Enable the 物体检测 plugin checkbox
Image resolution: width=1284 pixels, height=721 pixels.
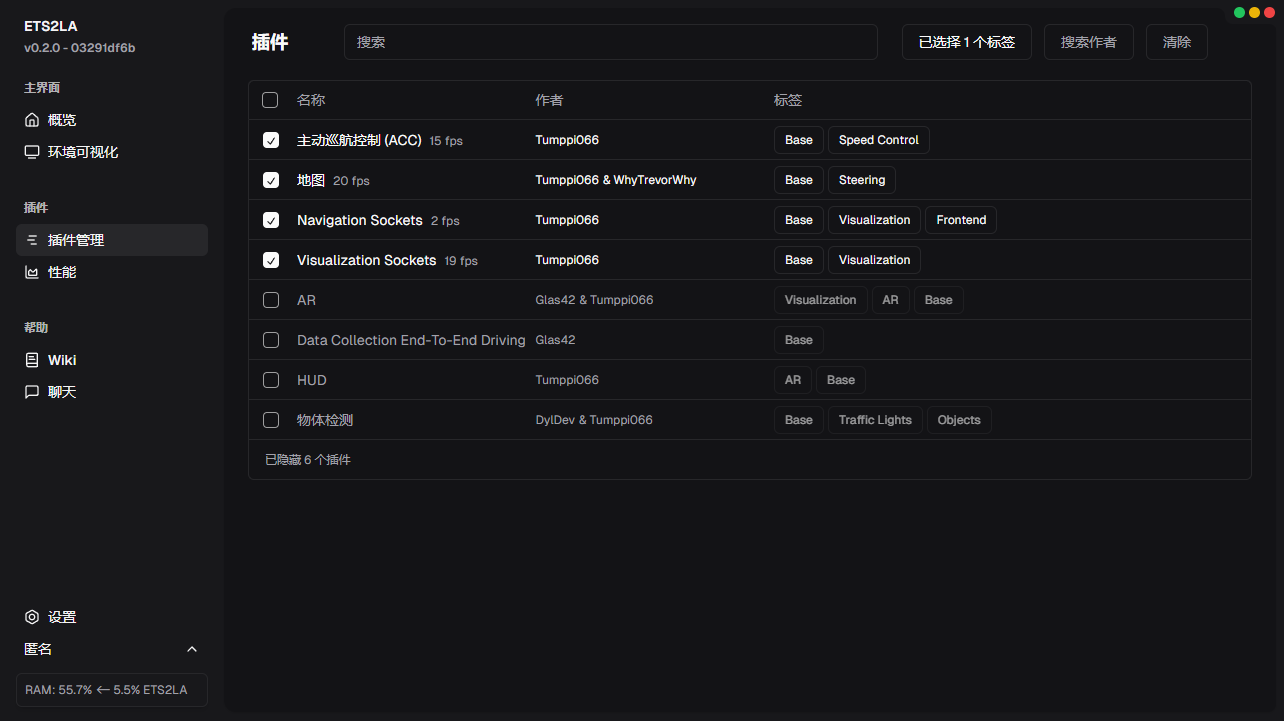[271, 420]
